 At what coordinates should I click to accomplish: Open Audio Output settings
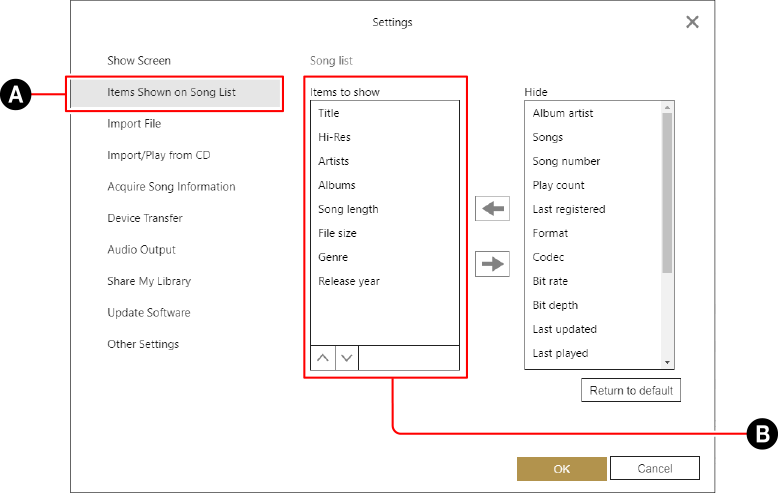[x=141, y=250]
